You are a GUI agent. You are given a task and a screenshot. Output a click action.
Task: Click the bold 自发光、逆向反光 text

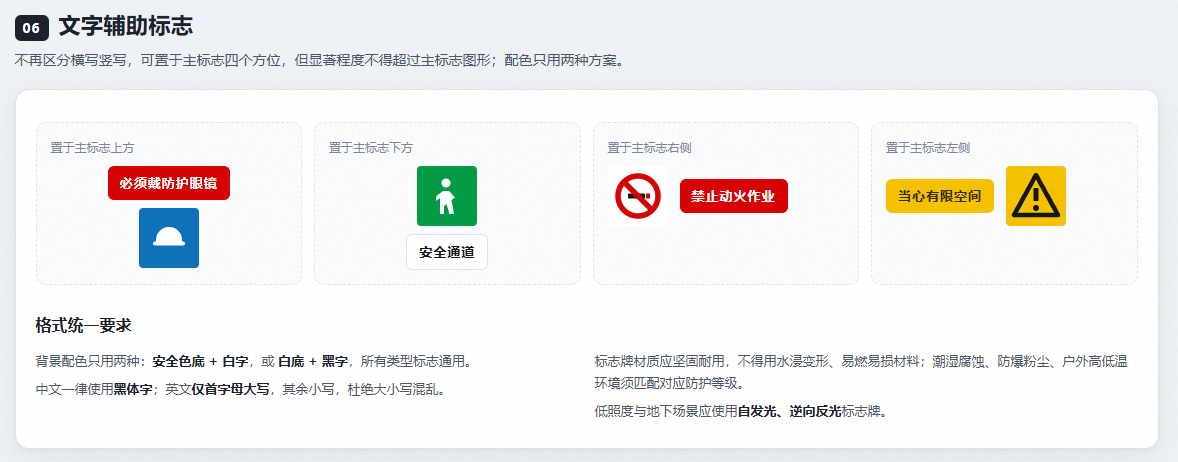click(790, 412)
